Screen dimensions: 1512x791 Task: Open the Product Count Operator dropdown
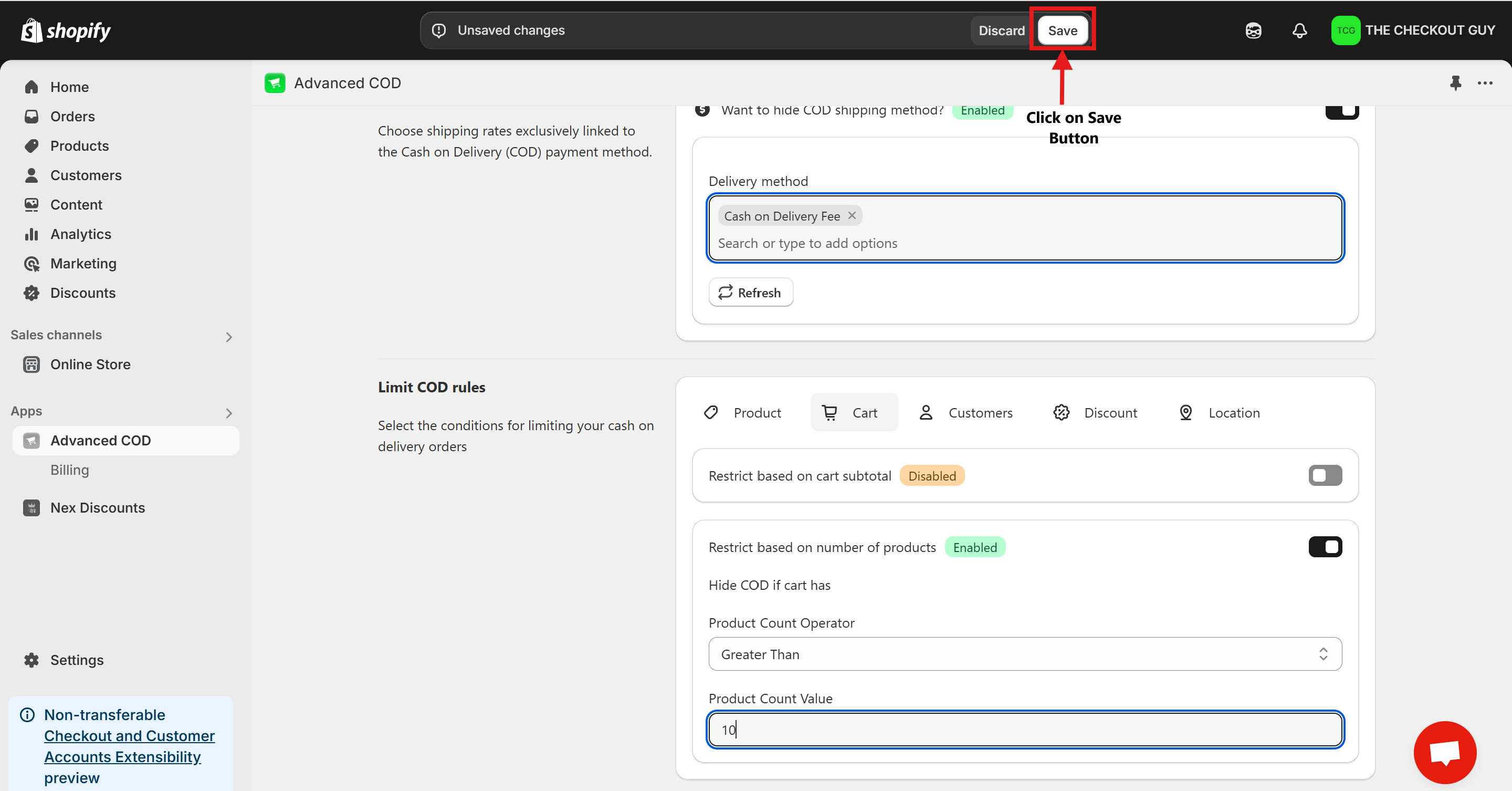(x=1024, y=654)
